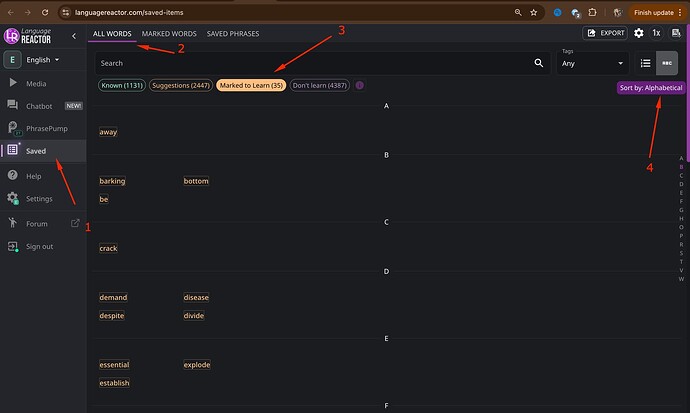Image resolution: width=690 pixels, height=413 pixels.
Task: Change the Sort by: Alphabetical option
Action: 651,88
